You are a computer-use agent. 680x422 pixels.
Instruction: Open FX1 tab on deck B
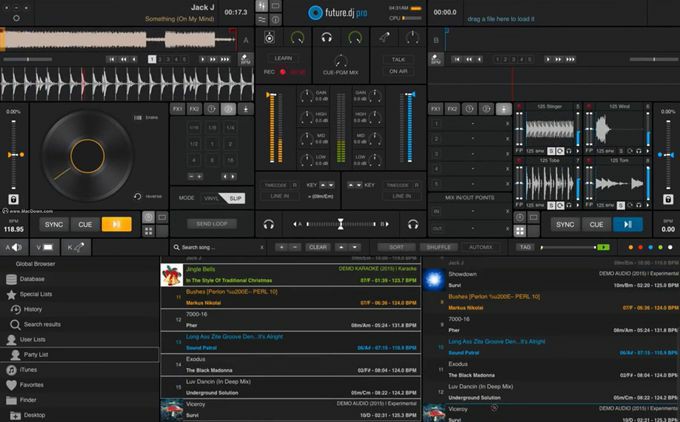[x=435, y=109]
